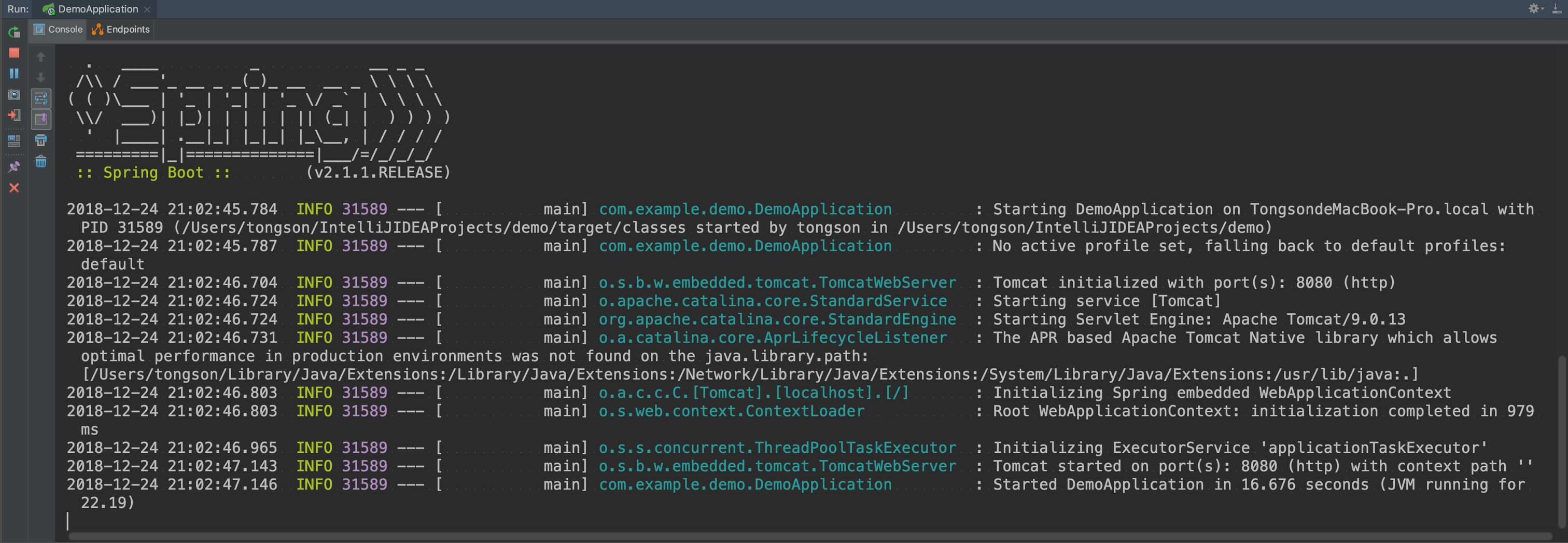Click the java.library.path list of Extensions folders

tap(750, 374)
